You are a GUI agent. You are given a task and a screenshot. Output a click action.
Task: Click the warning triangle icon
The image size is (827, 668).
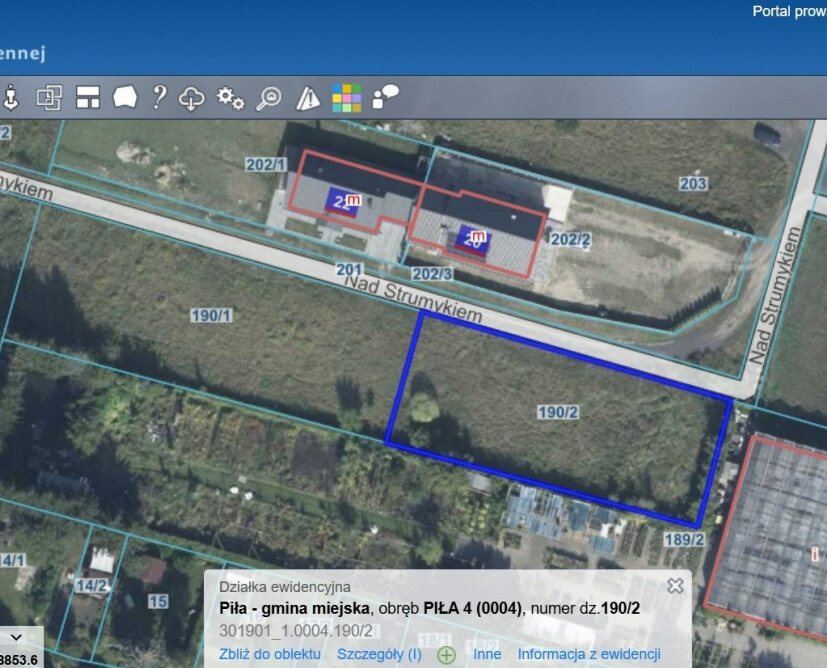tap(307, 98)
